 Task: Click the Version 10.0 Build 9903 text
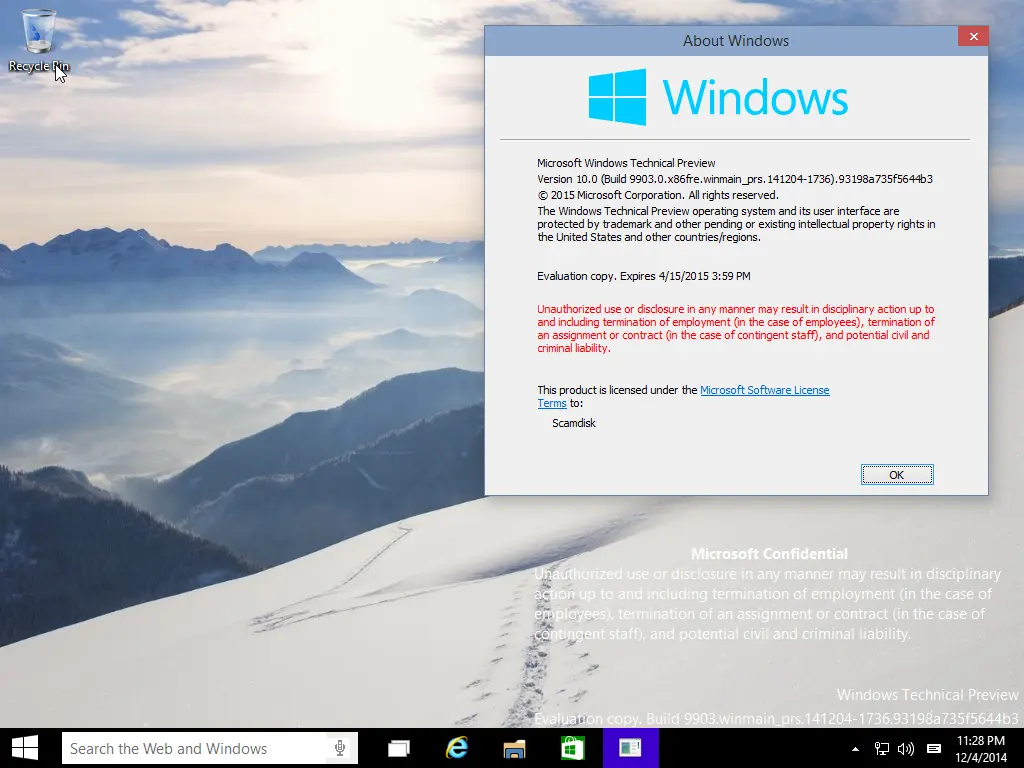point(735,179)
